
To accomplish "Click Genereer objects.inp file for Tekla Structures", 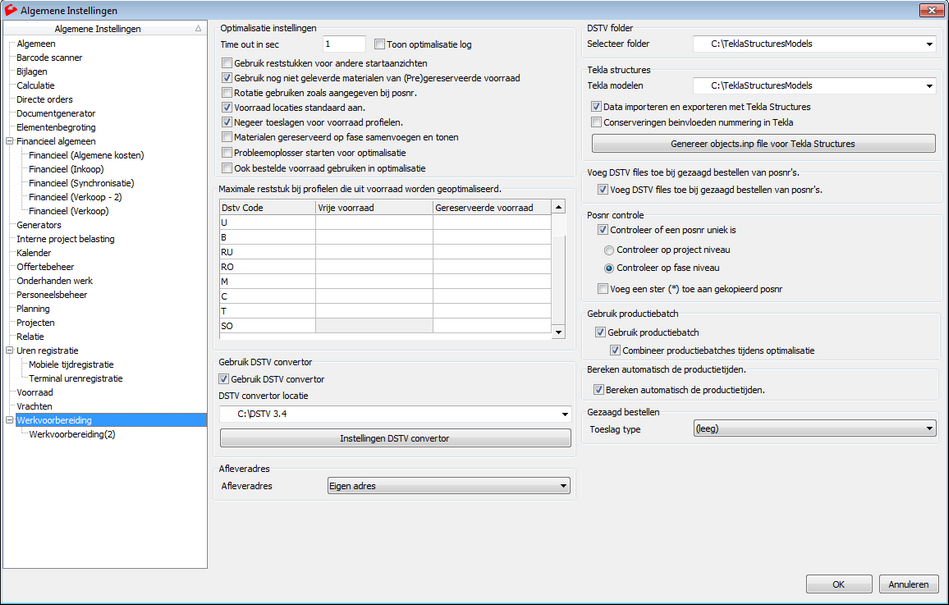I will pos(763,144).
